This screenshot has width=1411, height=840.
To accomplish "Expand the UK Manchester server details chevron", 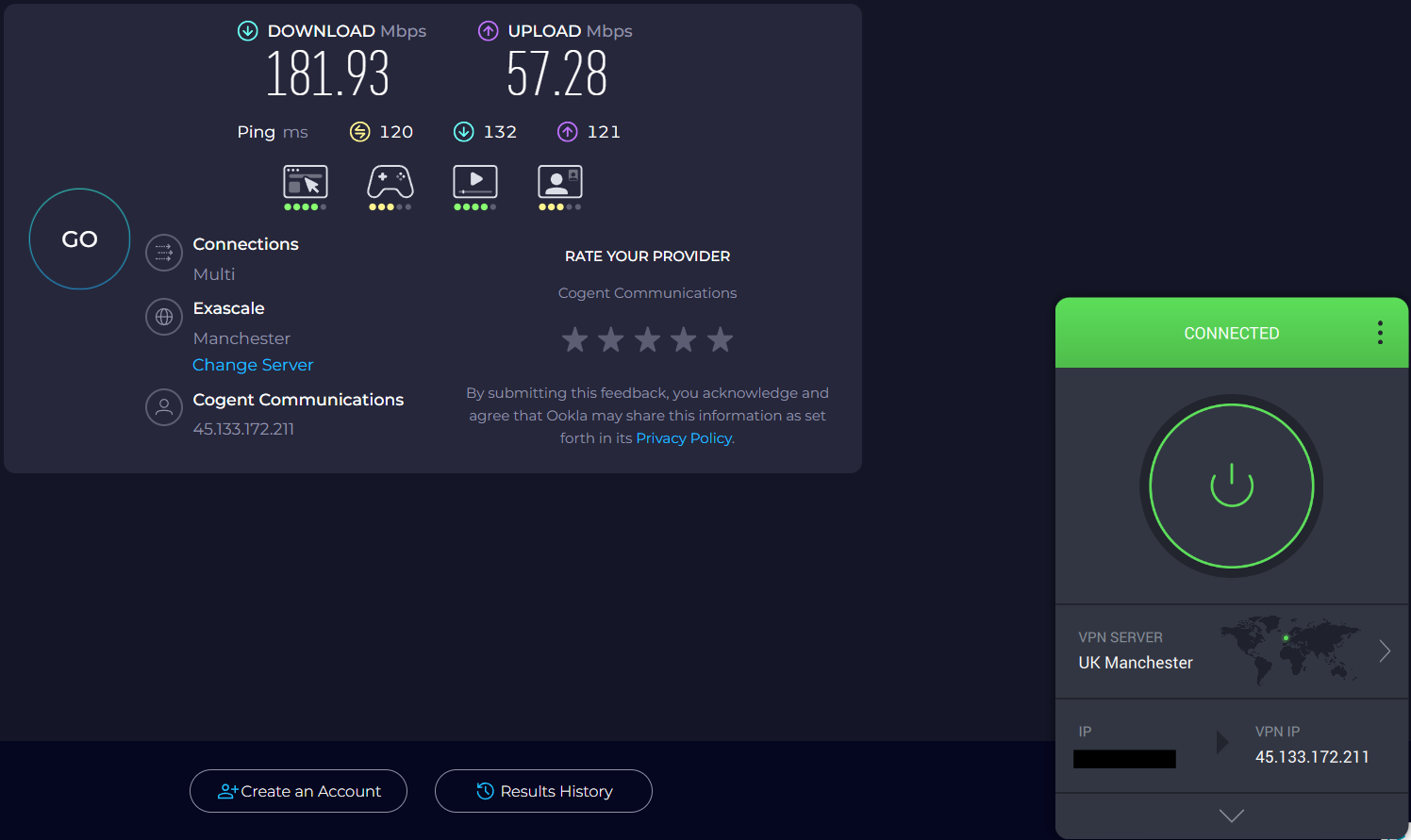I will 1385,651.
